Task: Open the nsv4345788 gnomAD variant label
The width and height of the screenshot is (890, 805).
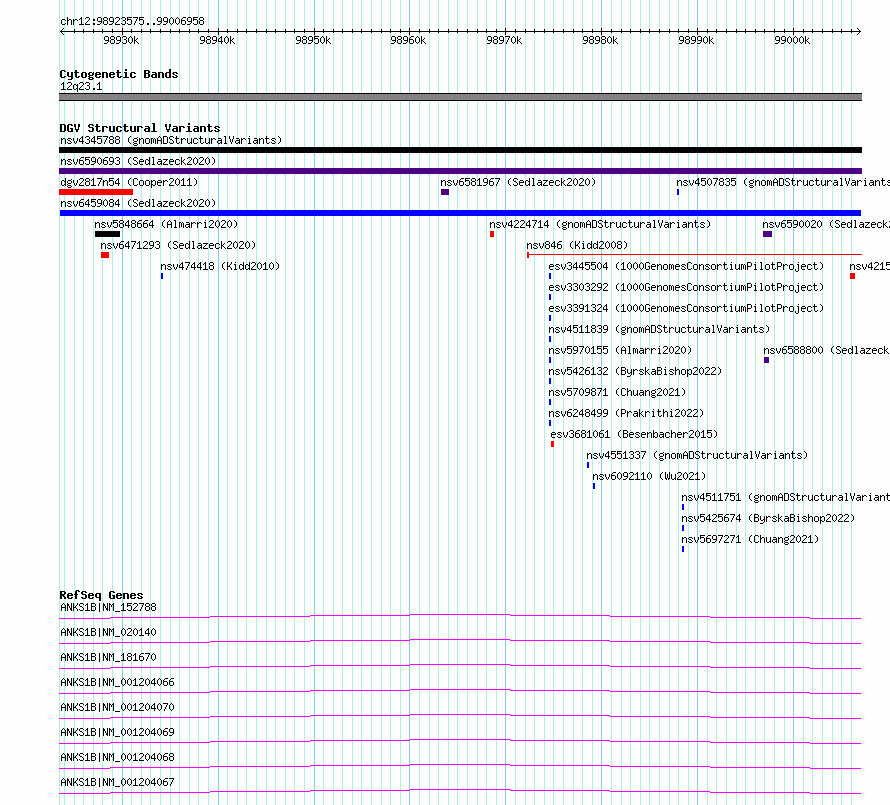Action: (x=171, y=140)
